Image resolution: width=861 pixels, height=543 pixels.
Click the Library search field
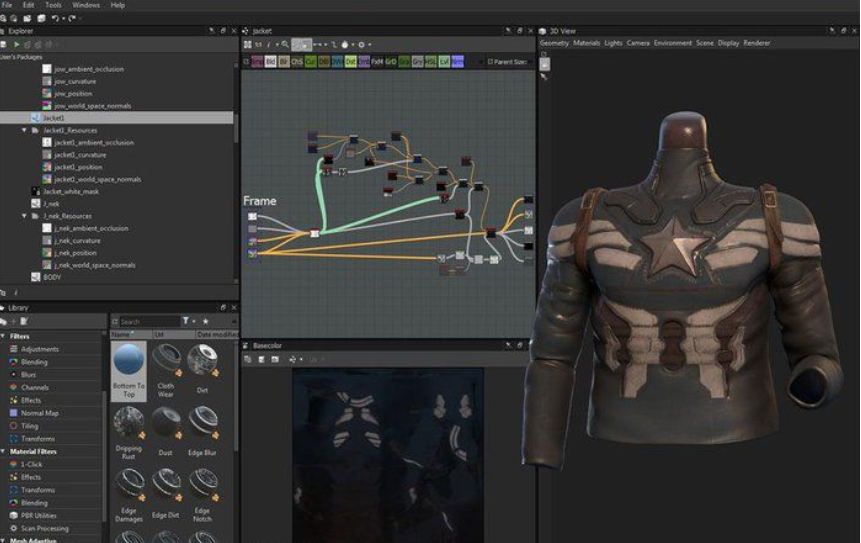[x=150, y=321]
